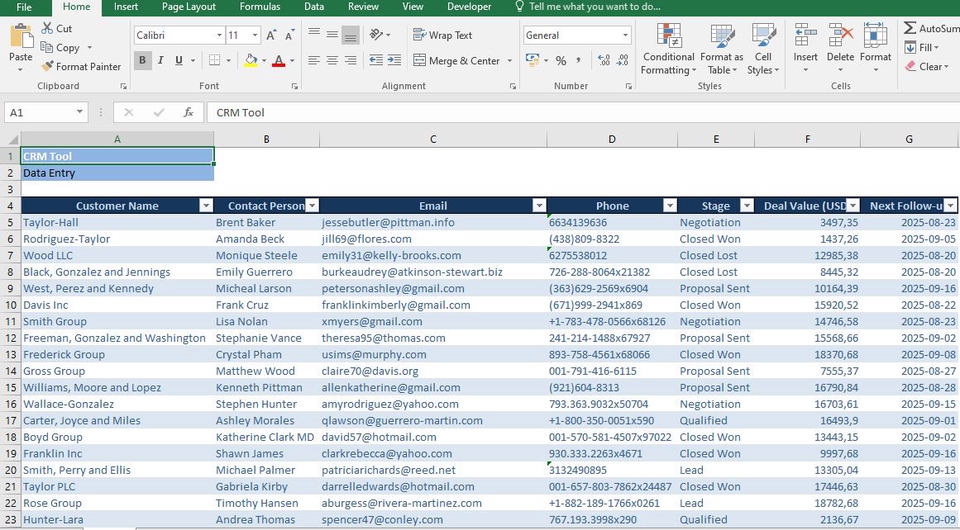Toggle Bold formatting
This screenshot has height=530, width=960.
[142, 61]
